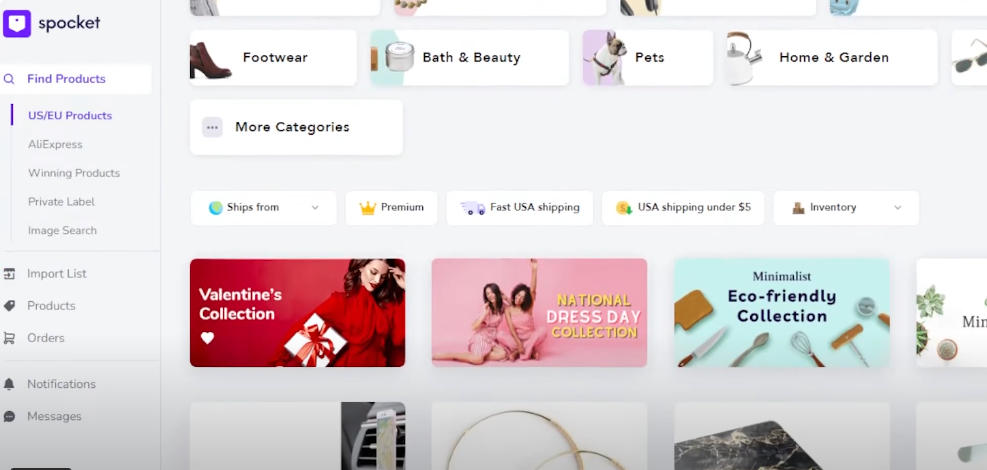Click the More Categories ellipsis icon

click(212, 127)
